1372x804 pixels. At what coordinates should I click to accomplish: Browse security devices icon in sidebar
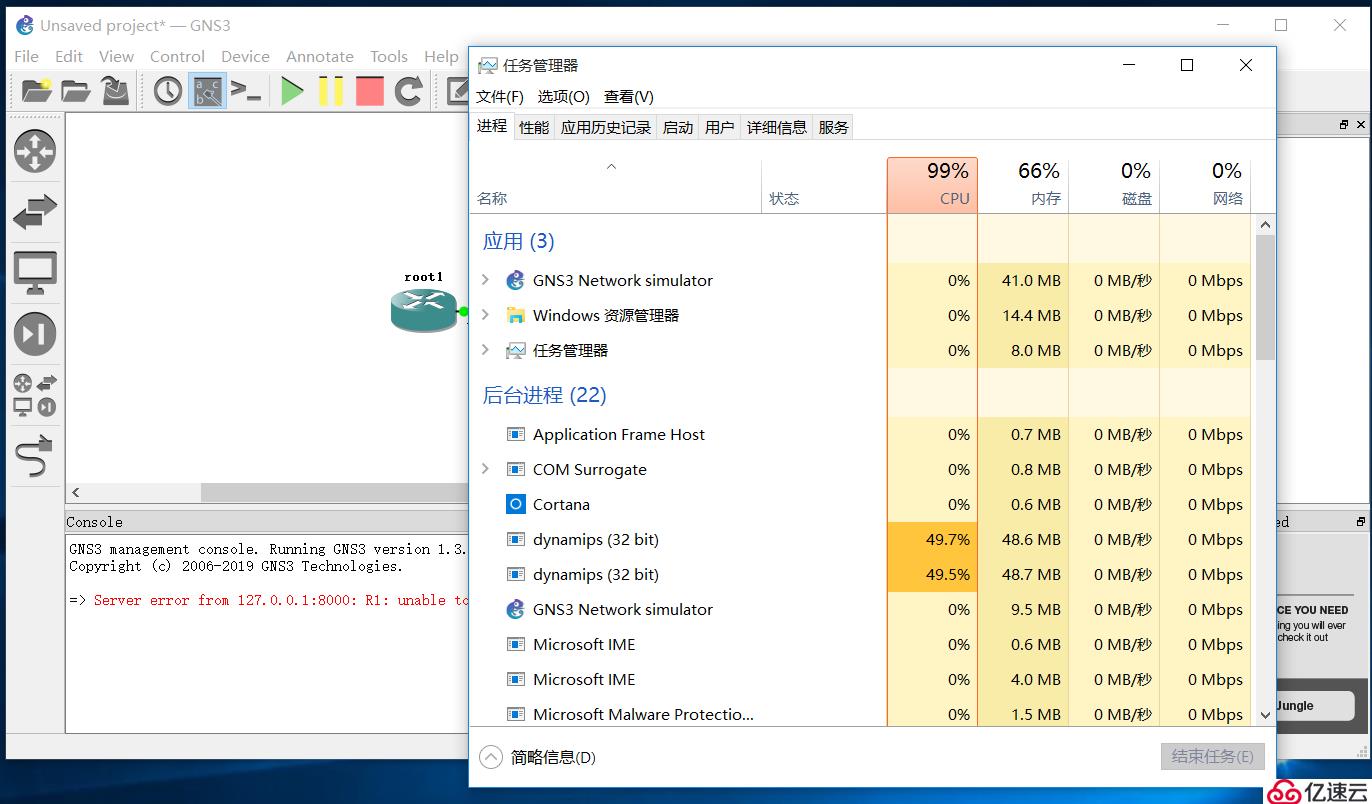pyautogui.click(x=35, y=334)
